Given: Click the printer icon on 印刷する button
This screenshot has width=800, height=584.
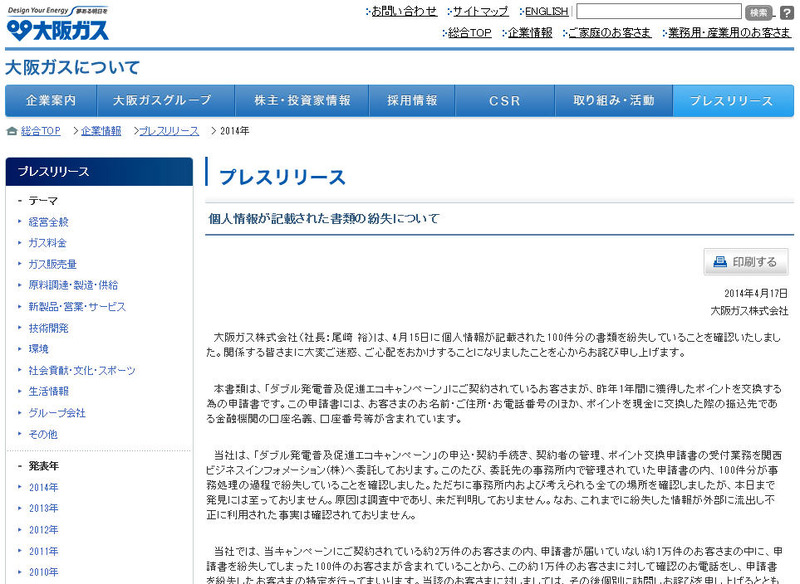Looking at the screenshot, I should (x=719, y=262).
